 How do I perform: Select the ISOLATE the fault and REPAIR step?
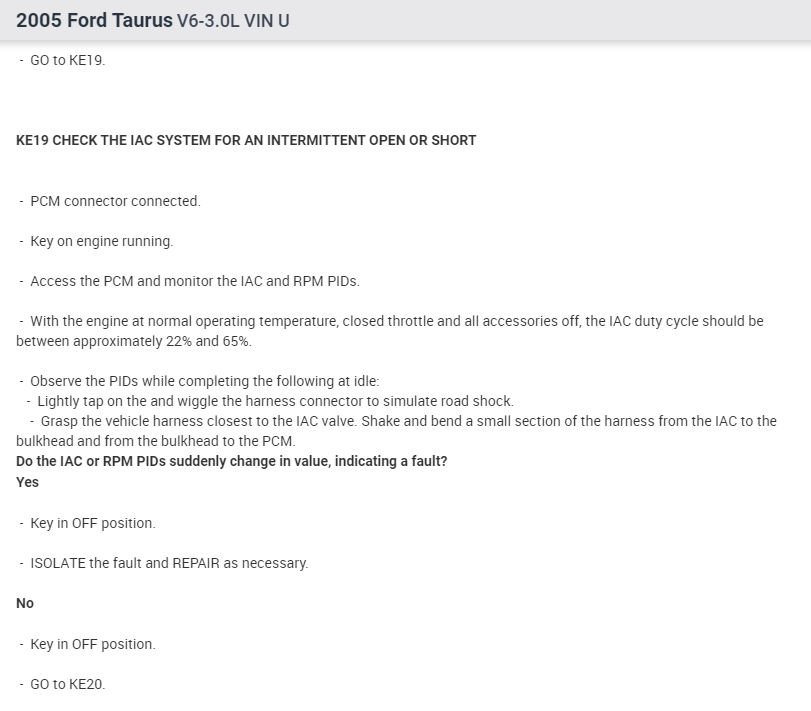169,563
